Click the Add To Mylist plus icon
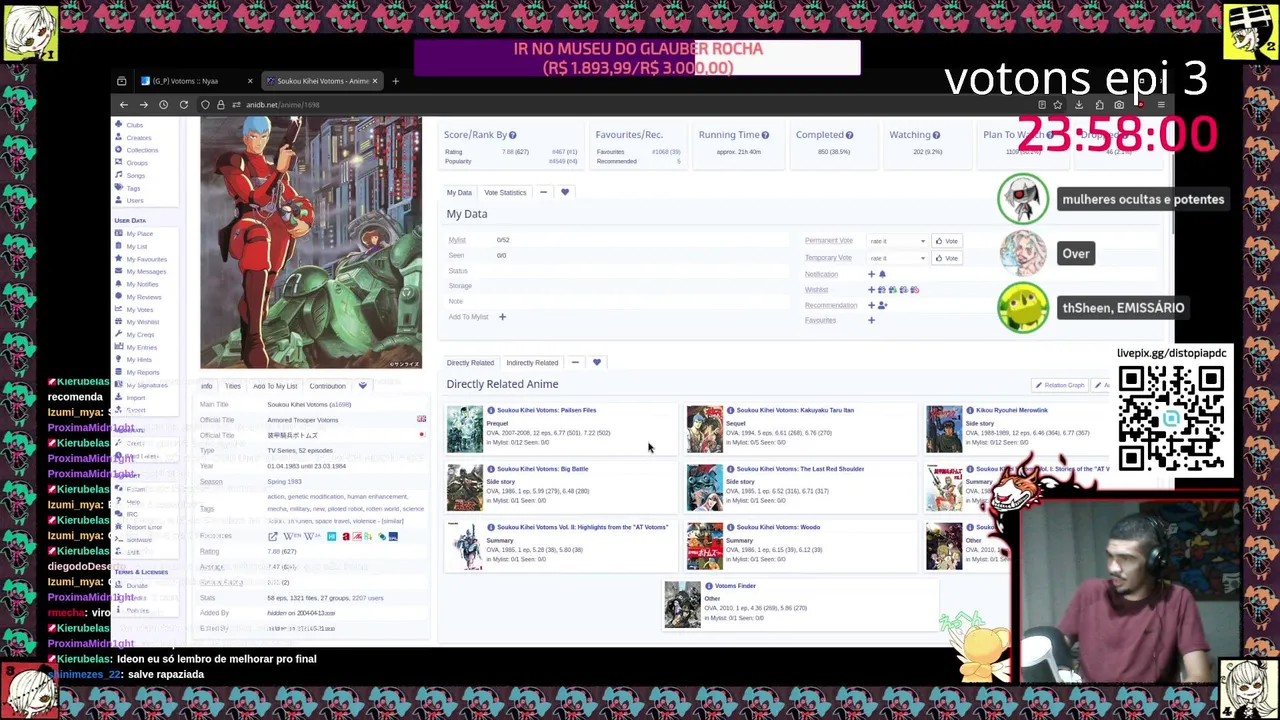This screenshot has height=720, width=1280. coord(502,317)
